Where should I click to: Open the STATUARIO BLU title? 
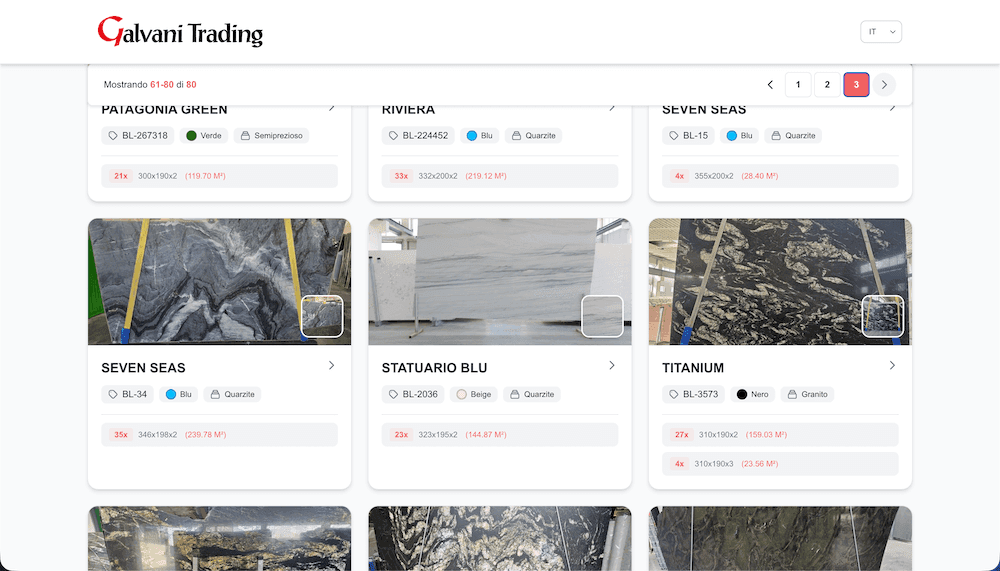[x=434, y=368]
